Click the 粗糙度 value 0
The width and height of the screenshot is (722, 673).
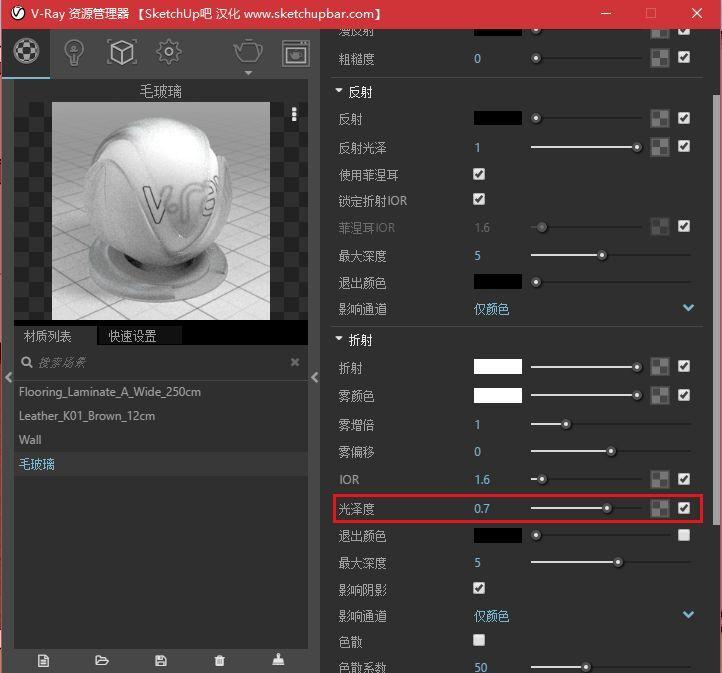(x=477, y=58)
